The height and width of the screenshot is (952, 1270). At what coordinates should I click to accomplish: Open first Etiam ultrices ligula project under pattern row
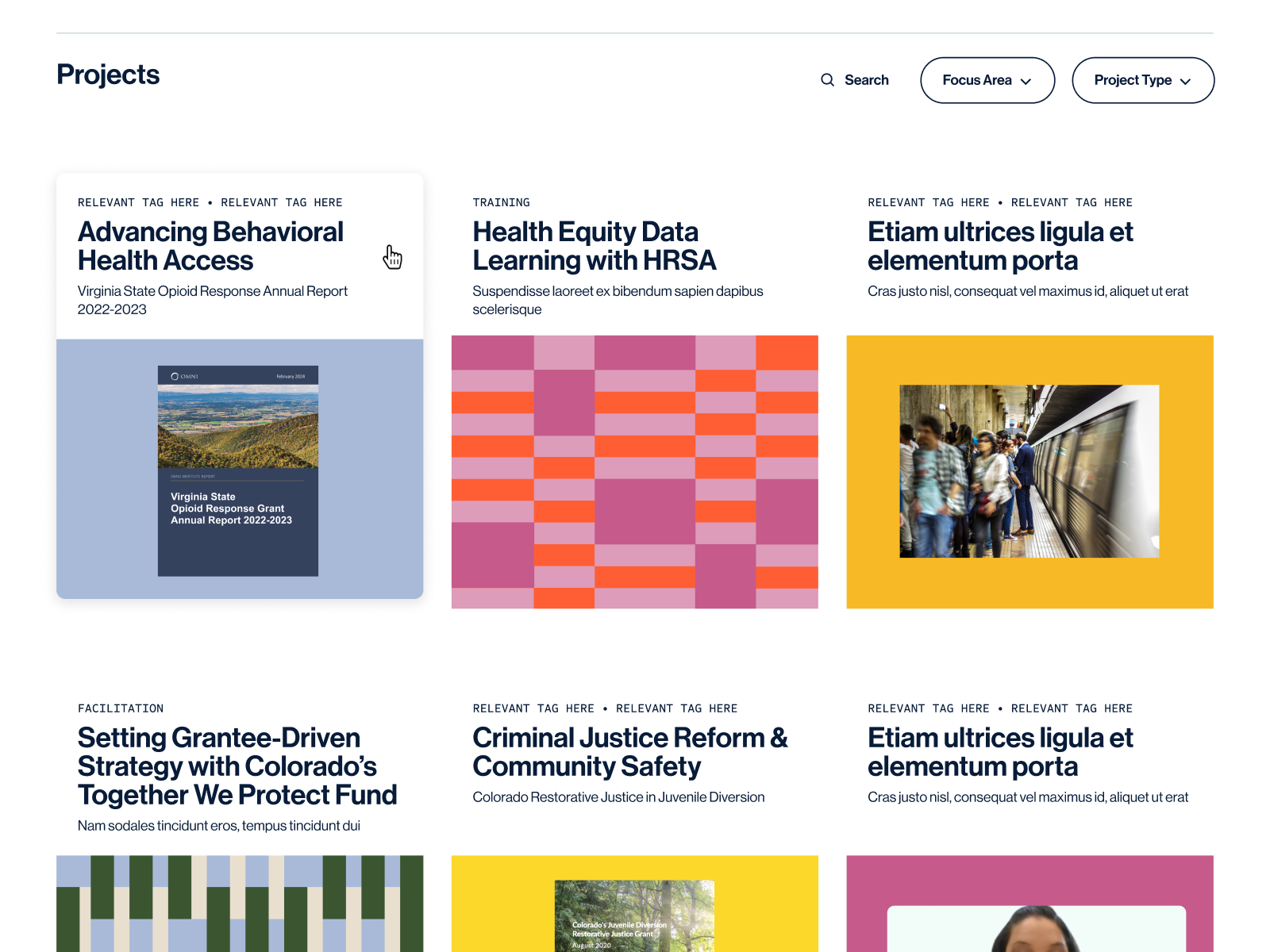(x=1000, y=246)
